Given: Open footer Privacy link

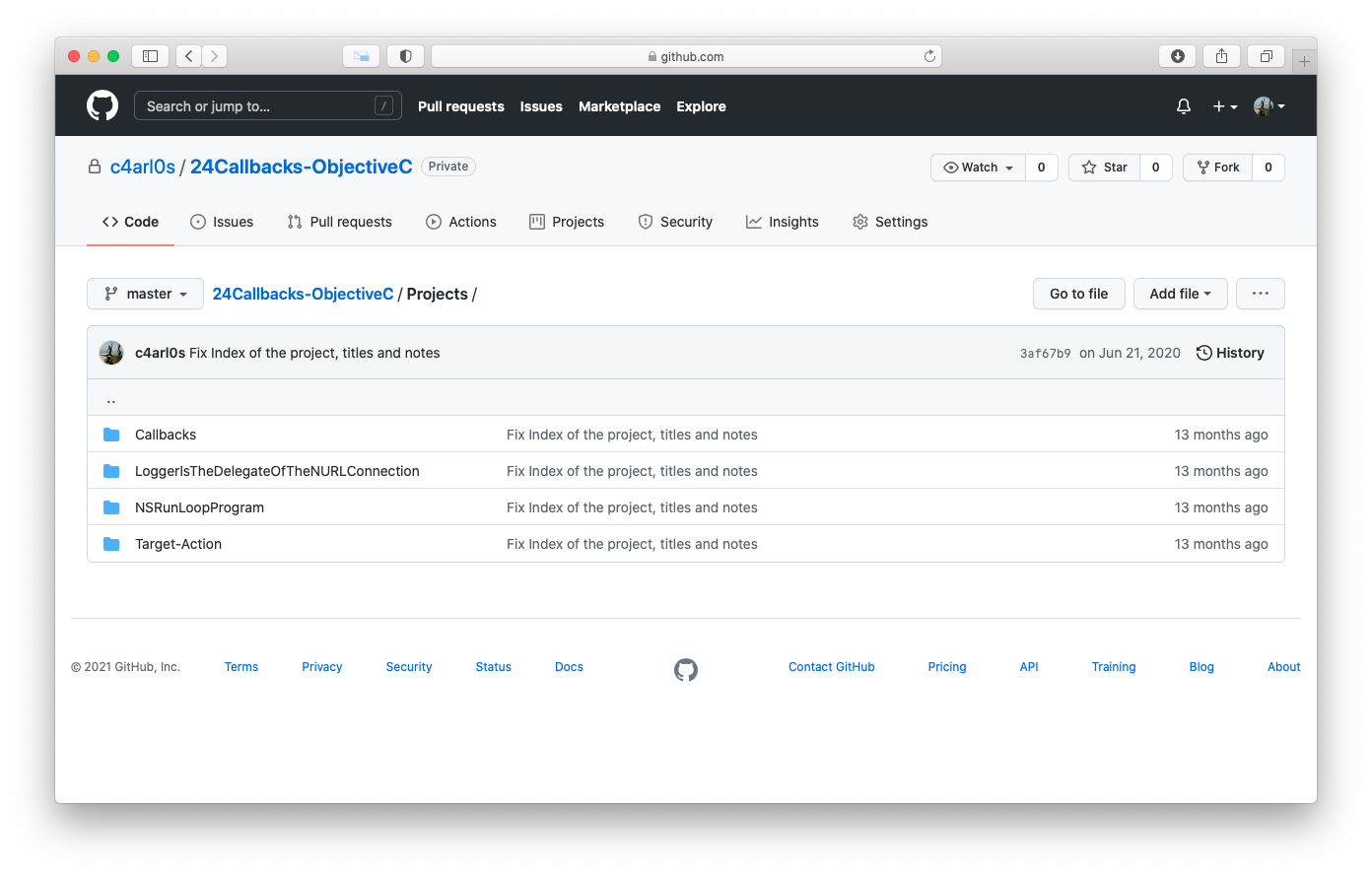Looking at the screenshot, I should (322, 667).
